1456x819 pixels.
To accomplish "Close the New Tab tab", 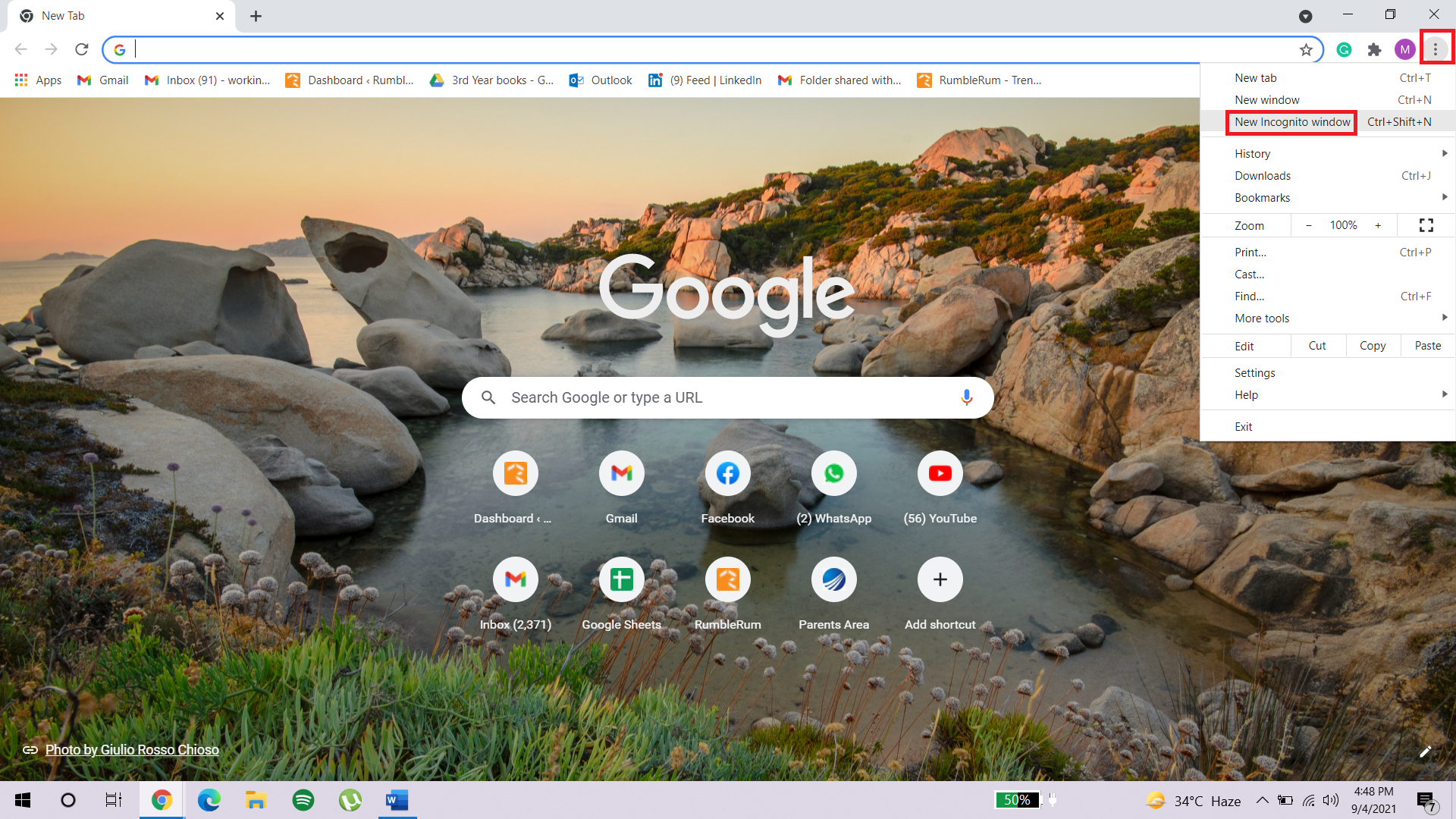I will 220,16.
